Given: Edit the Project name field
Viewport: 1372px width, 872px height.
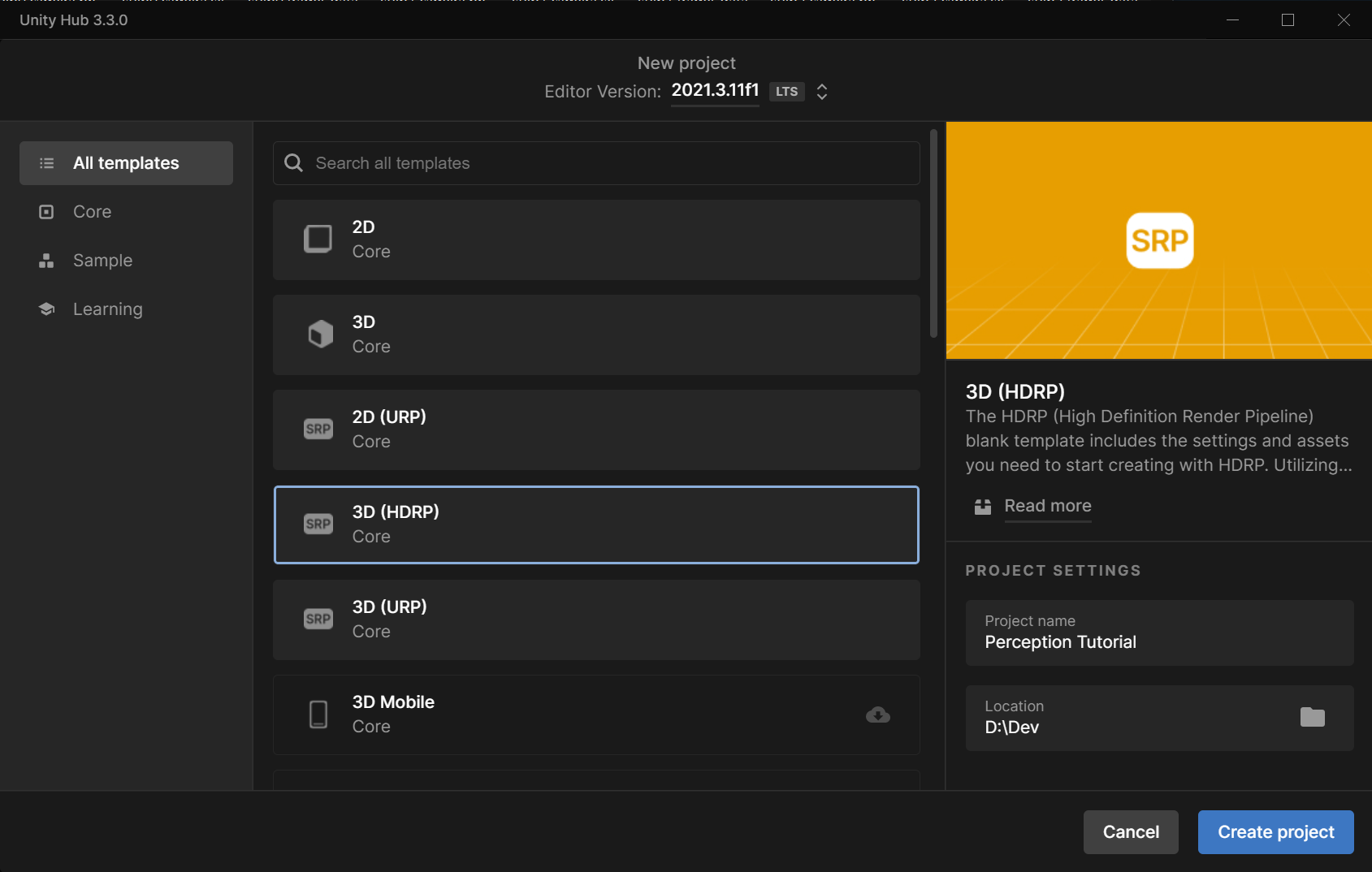Looking at the screenshot, I should coord(1158,642).
